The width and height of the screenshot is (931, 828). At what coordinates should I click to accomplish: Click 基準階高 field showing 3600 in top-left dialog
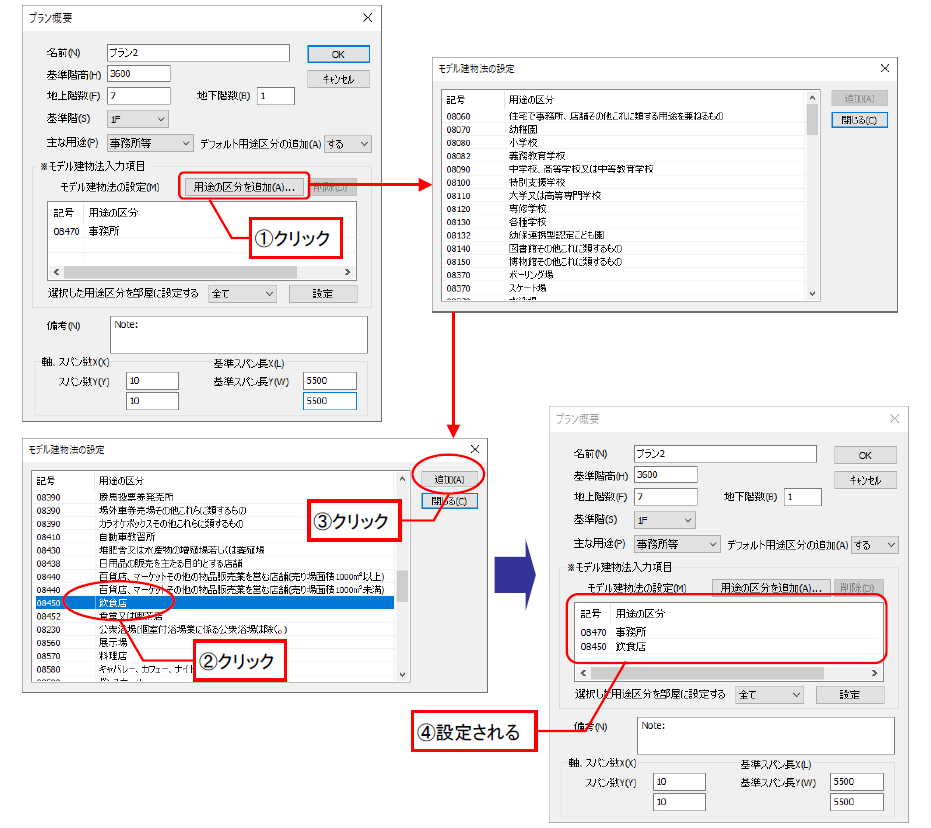pos(138,74)
